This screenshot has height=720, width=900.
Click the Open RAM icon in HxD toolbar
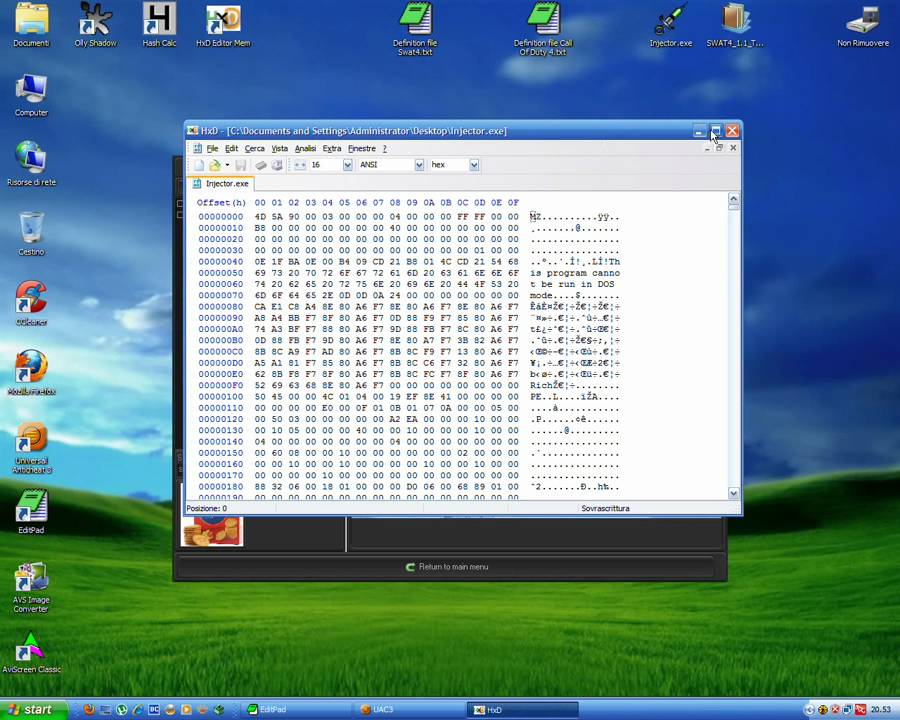click(261, 165)
